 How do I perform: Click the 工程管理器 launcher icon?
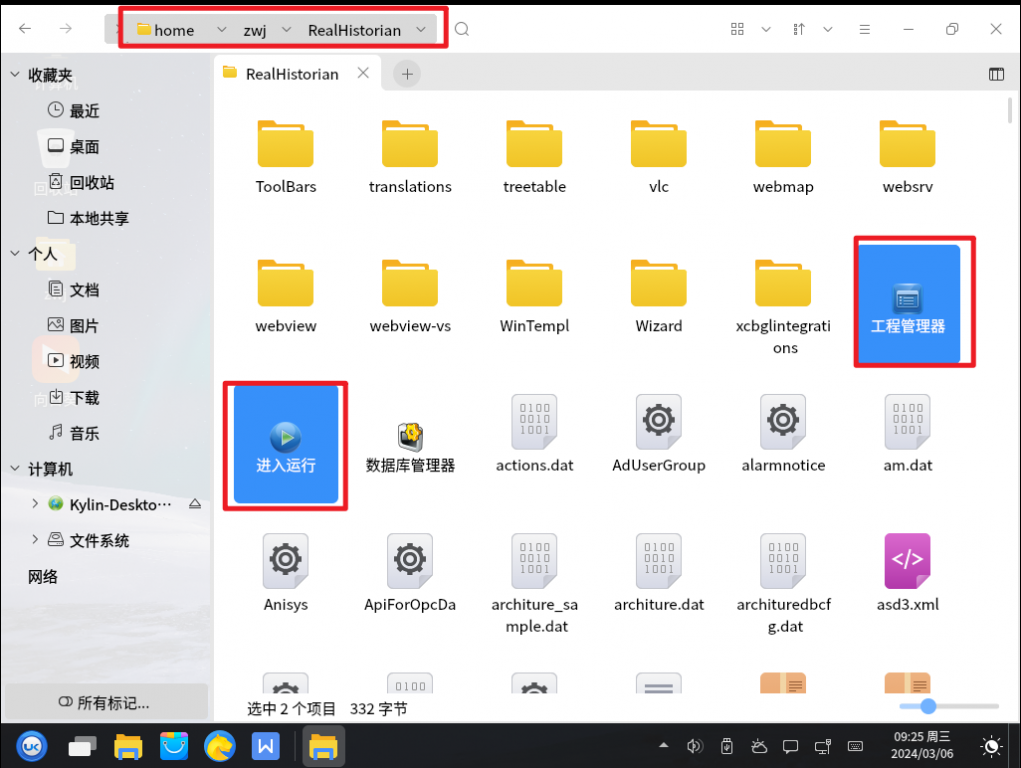(908, 304)
